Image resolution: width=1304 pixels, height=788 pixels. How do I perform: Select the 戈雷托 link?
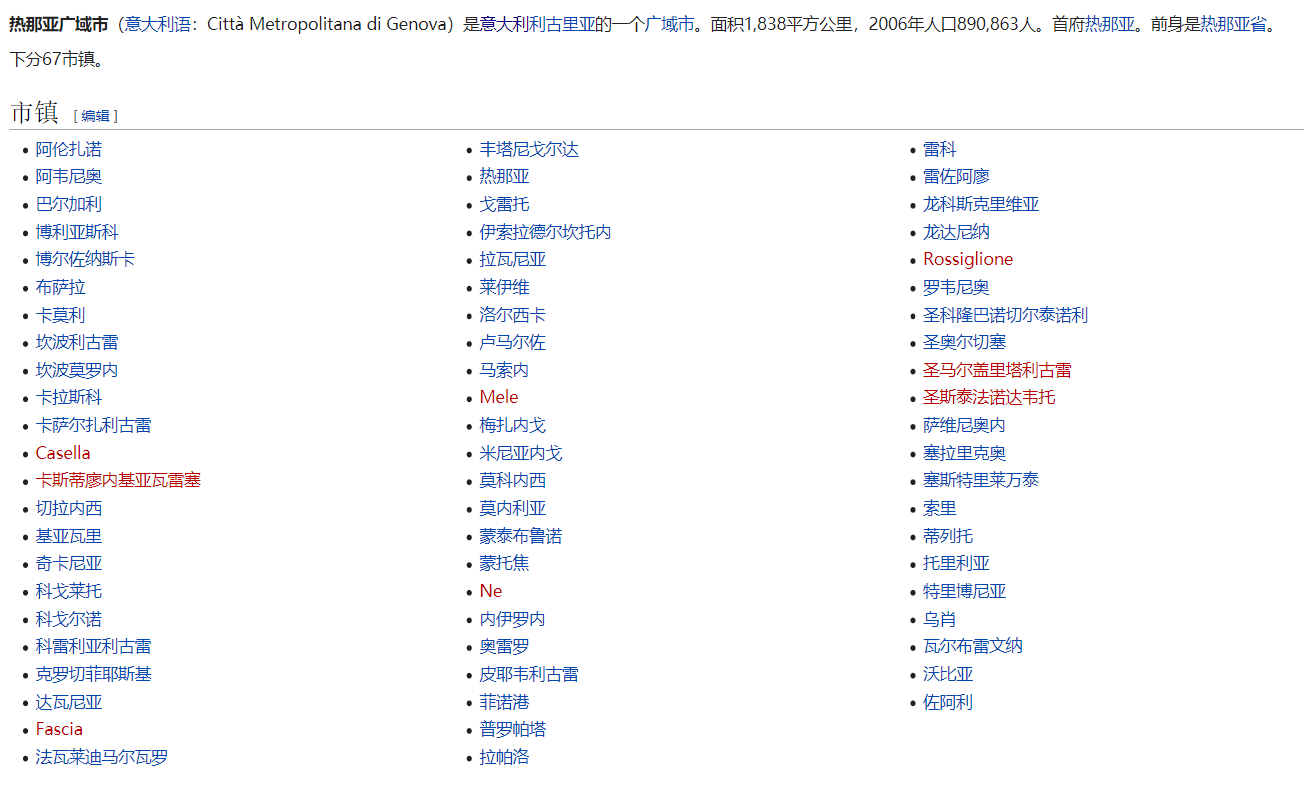[505, 204]
